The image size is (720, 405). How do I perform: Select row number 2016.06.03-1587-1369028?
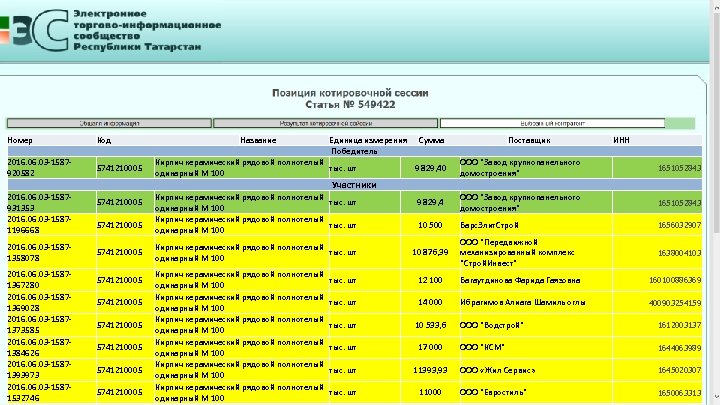[x=39, y=302]
